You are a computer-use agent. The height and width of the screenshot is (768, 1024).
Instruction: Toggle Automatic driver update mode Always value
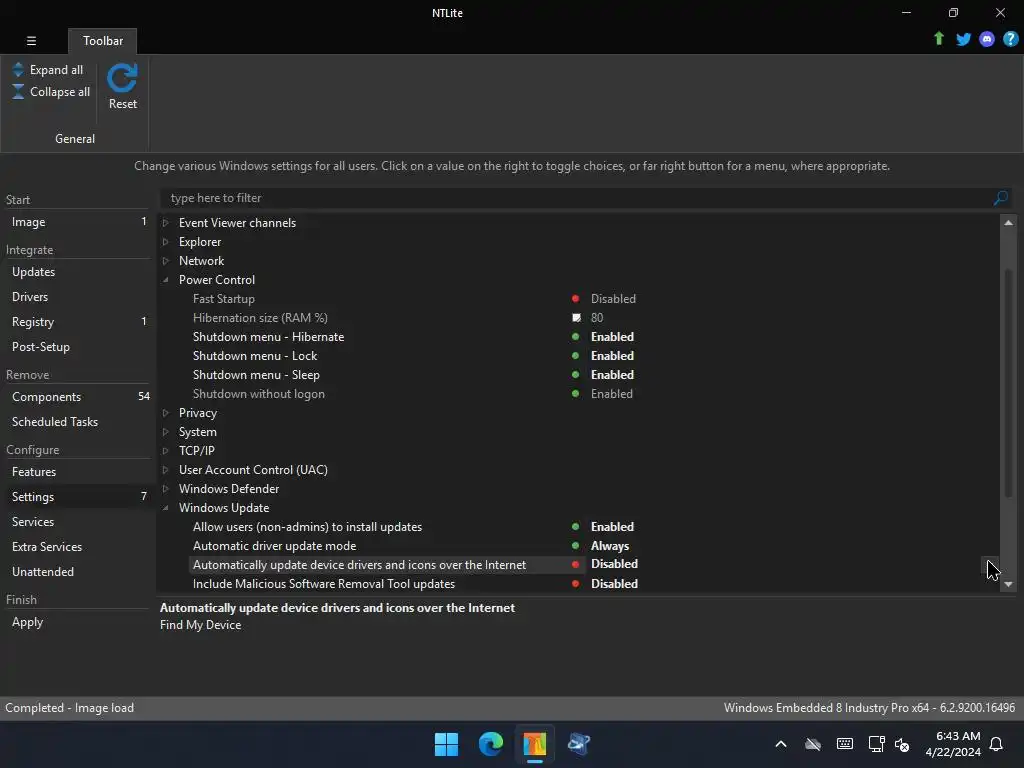pyautogui.click(x=609, y=546)
